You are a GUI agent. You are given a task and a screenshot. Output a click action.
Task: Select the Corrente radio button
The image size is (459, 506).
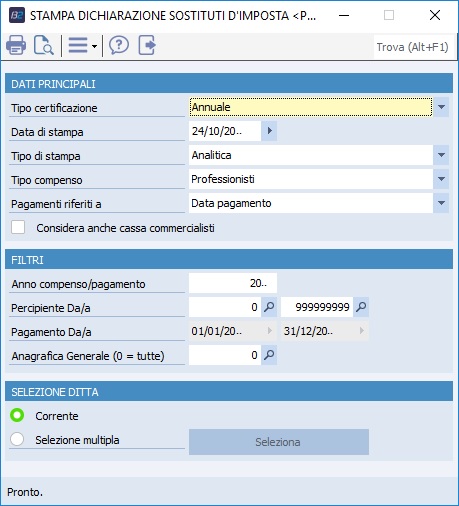pos(17,415)
